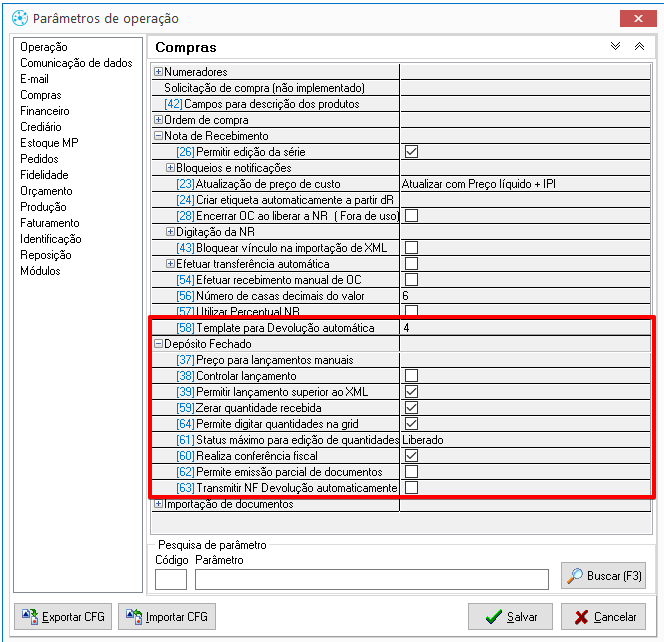
Task: Click the Parâmetro search text field
Action: pyautogui.click(x=371, y=579)
